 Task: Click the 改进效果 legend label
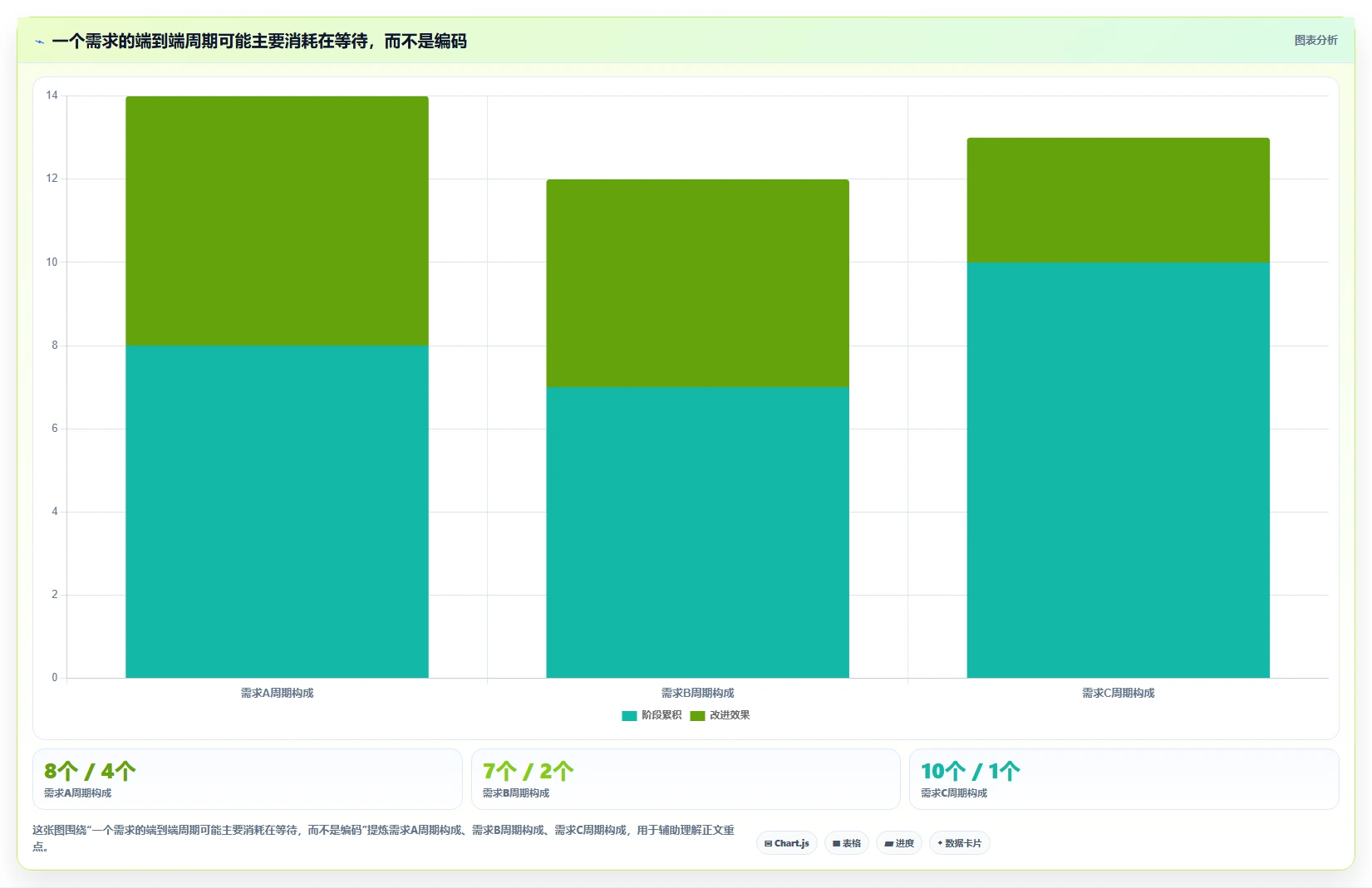(x=730, y=715)
